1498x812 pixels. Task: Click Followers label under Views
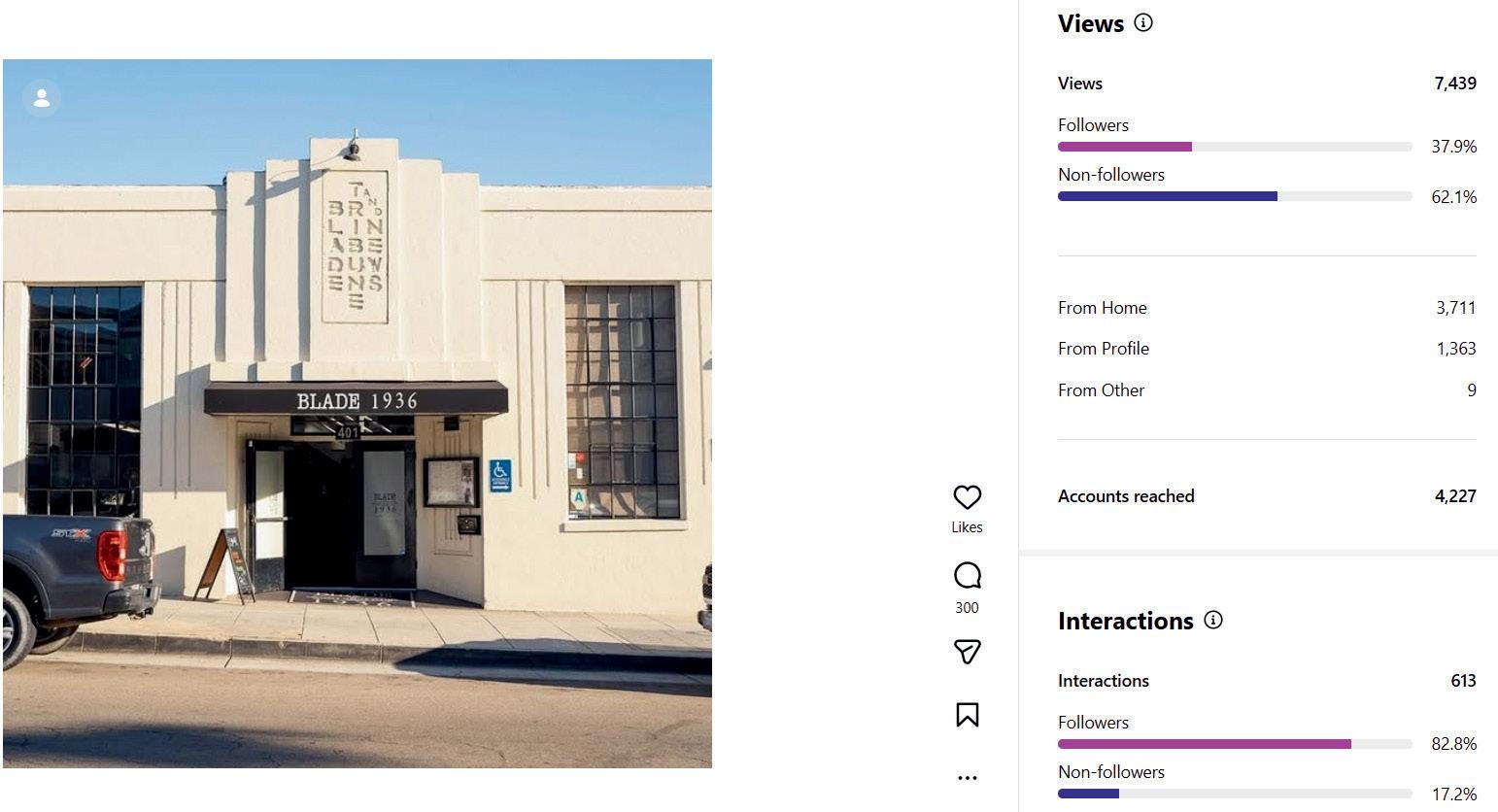(1093, 125)
